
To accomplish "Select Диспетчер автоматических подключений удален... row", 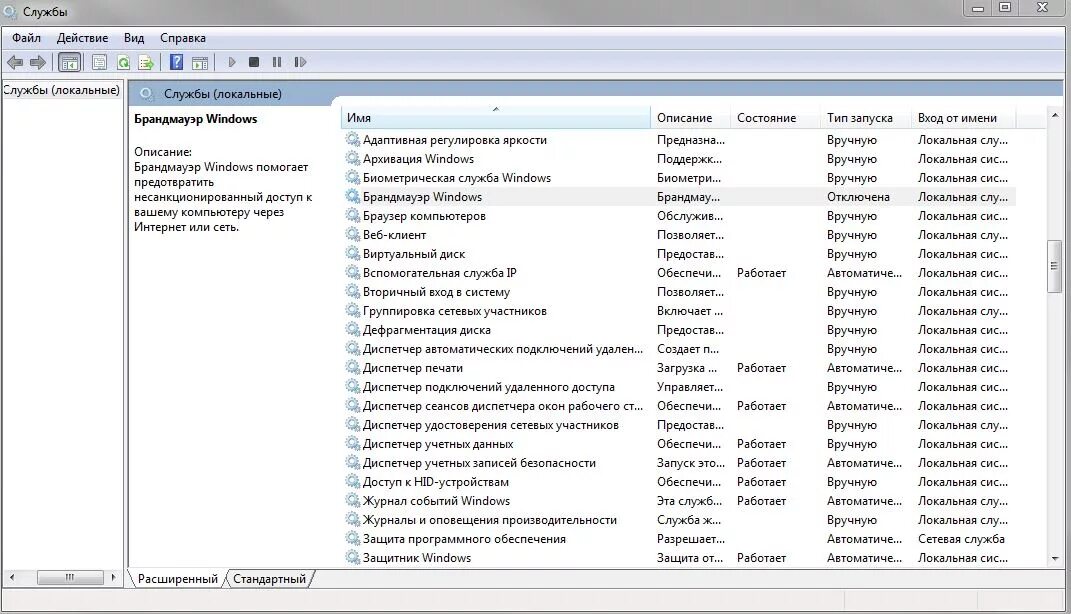I will 680,349.
